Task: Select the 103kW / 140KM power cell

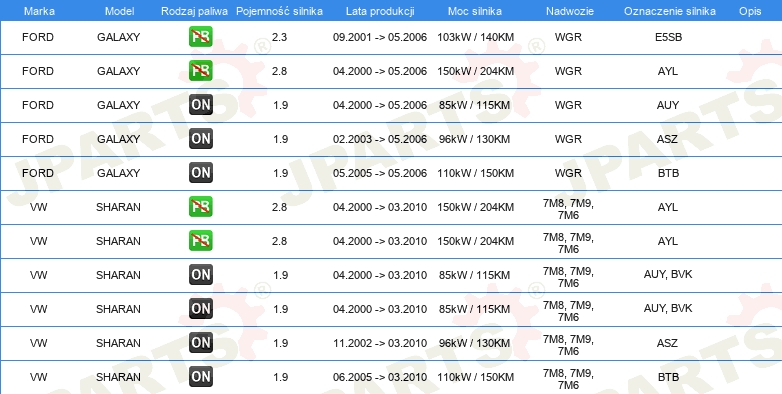Action: [x=475, y=37]
